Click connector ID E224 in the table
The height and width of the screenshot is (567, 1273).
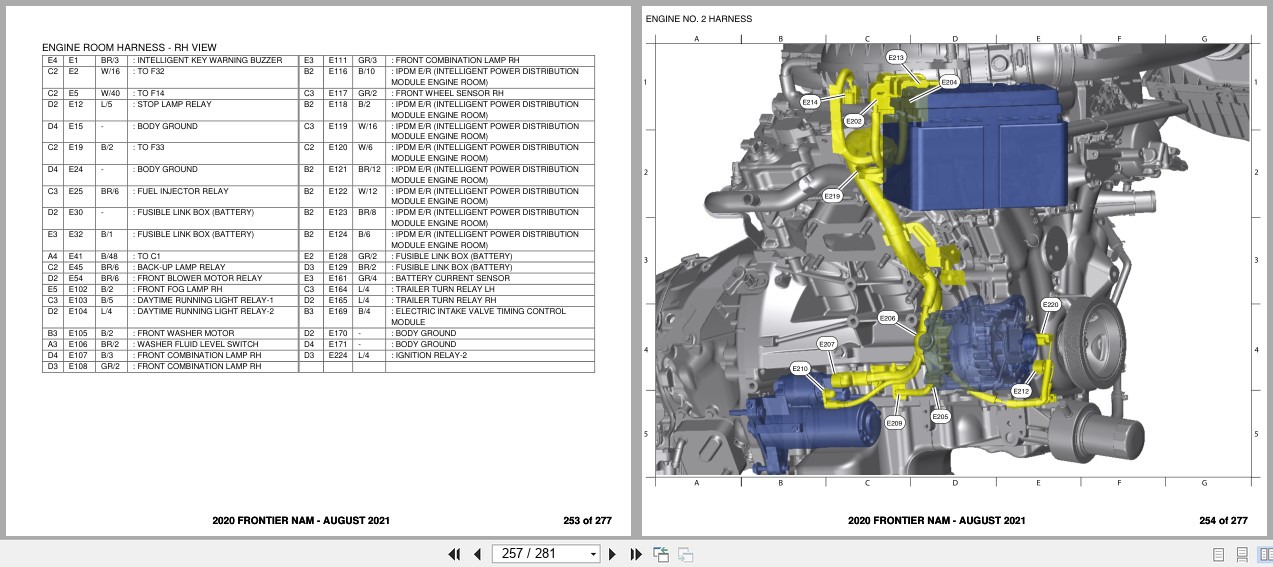coord(337,355)
